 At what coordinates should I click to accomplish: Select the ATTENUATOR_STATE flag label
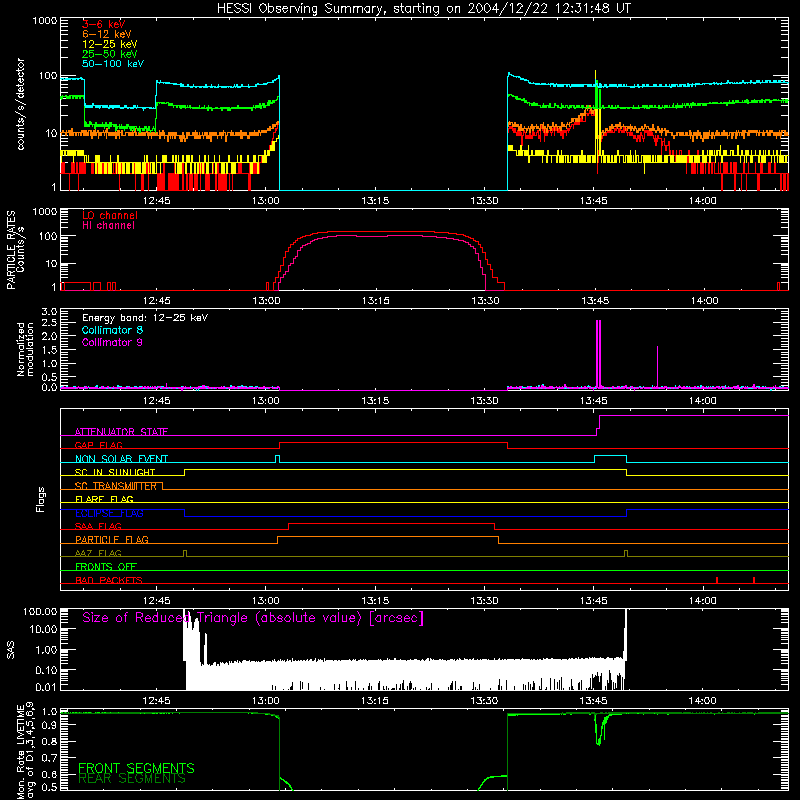tap(121, 432)
